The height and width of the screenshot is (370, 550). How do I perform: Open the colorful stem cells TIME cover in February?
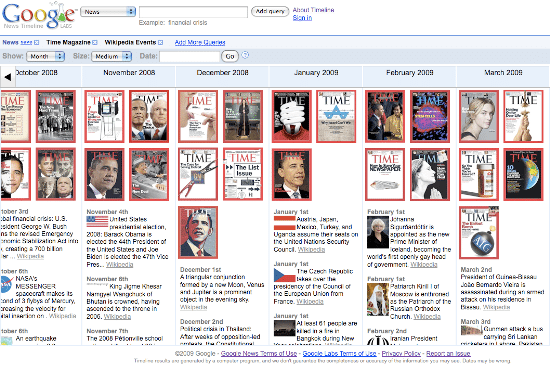pyautogui.click(x=430, y=116)
